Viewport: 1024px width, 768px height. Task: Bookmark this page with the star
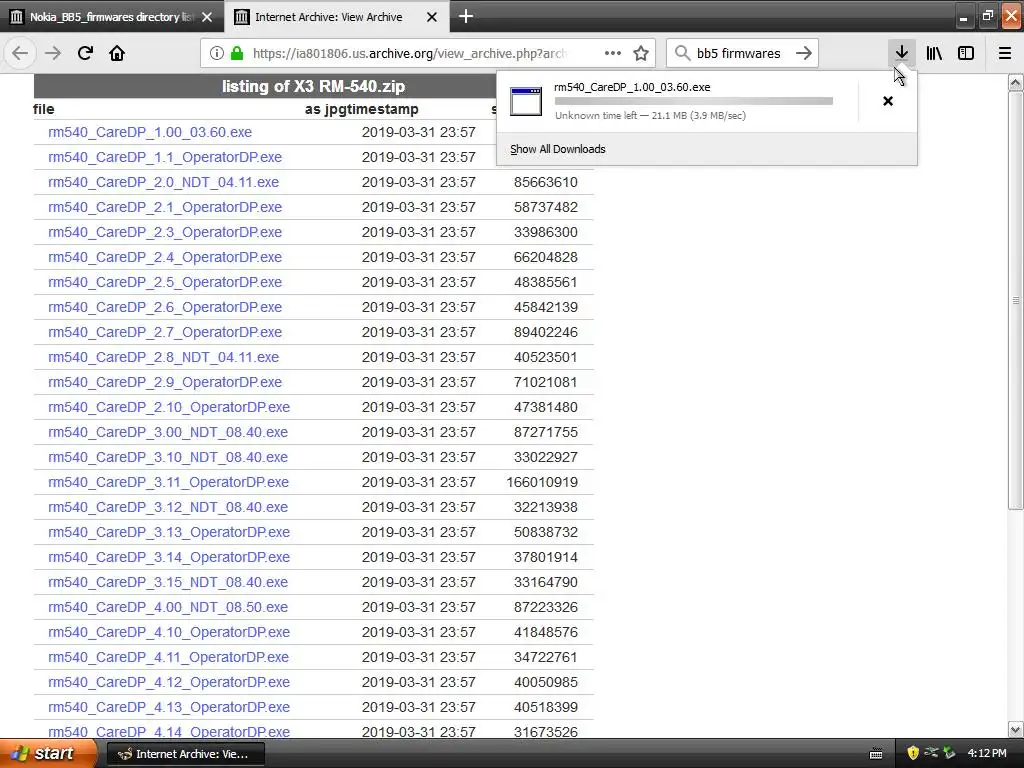641,53
